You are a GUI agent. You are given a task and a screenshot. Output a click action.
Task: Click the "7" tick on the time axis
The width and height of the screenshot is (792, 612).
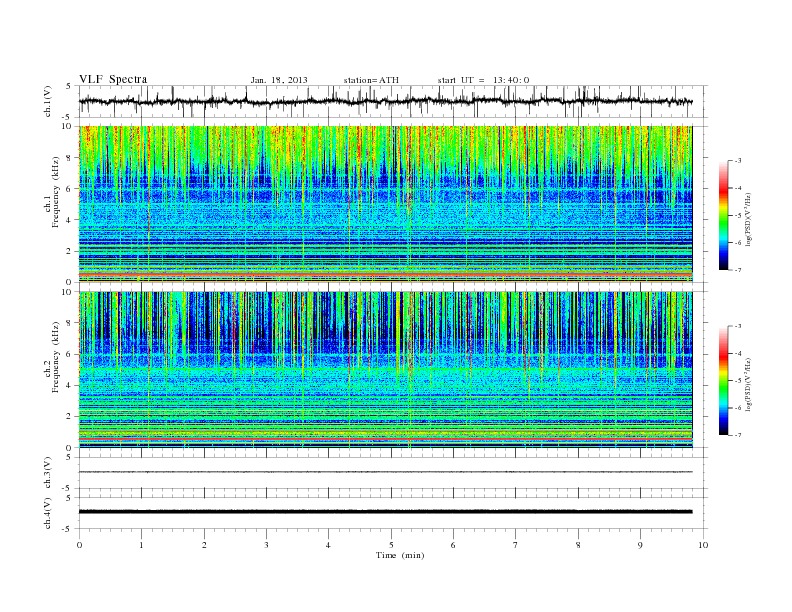(x=516, y=545)
